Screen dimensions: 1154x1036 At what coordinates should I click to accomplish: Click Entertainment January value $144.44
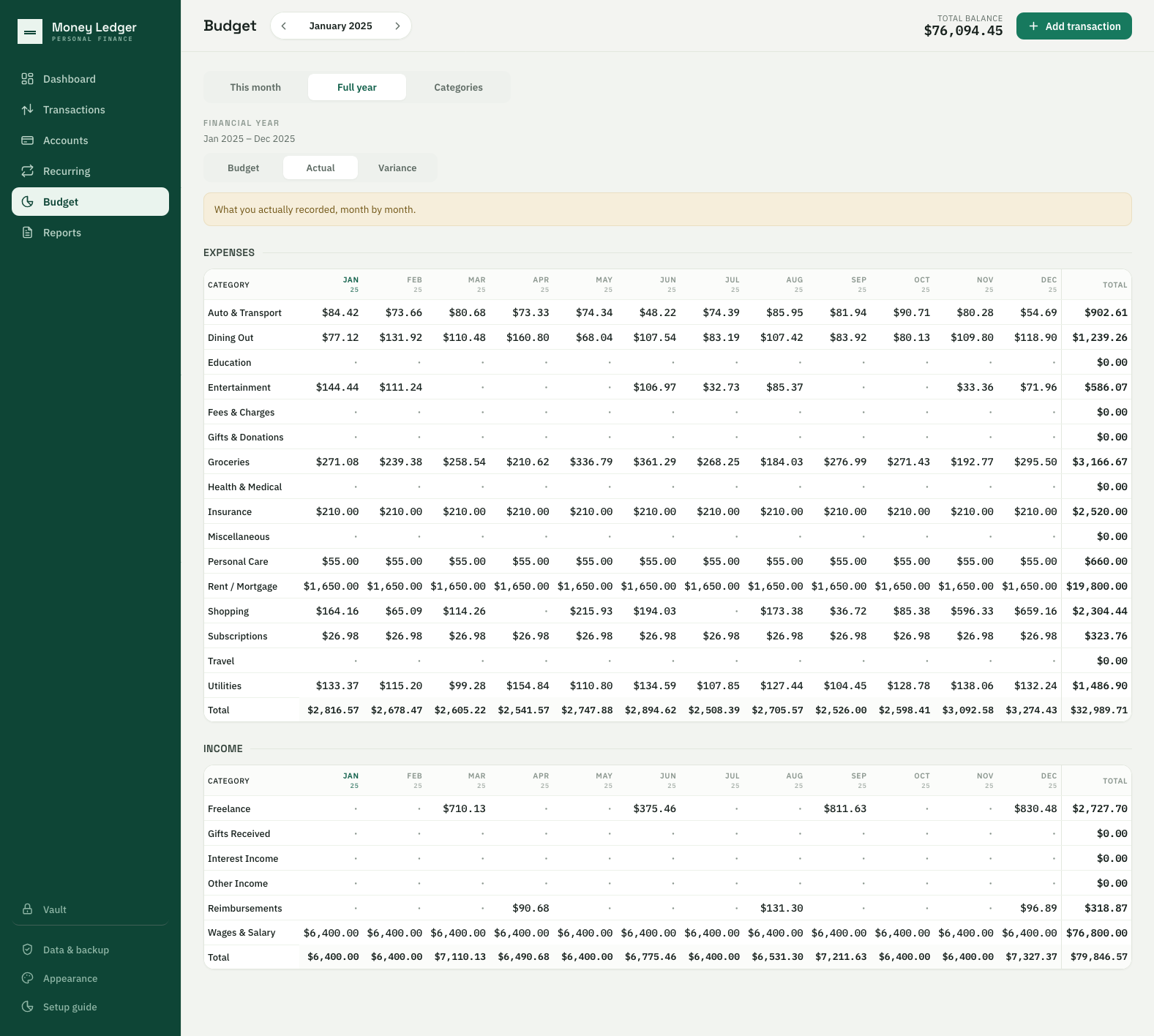click(337, 387)
